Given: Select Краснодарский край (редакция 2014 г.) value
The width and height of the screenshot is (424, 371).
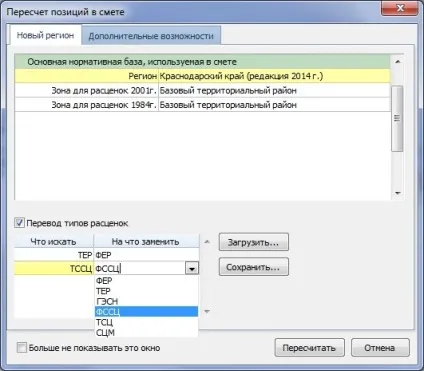Looking at the screenshot, I should pyautogui.click(x=274, y=76).
